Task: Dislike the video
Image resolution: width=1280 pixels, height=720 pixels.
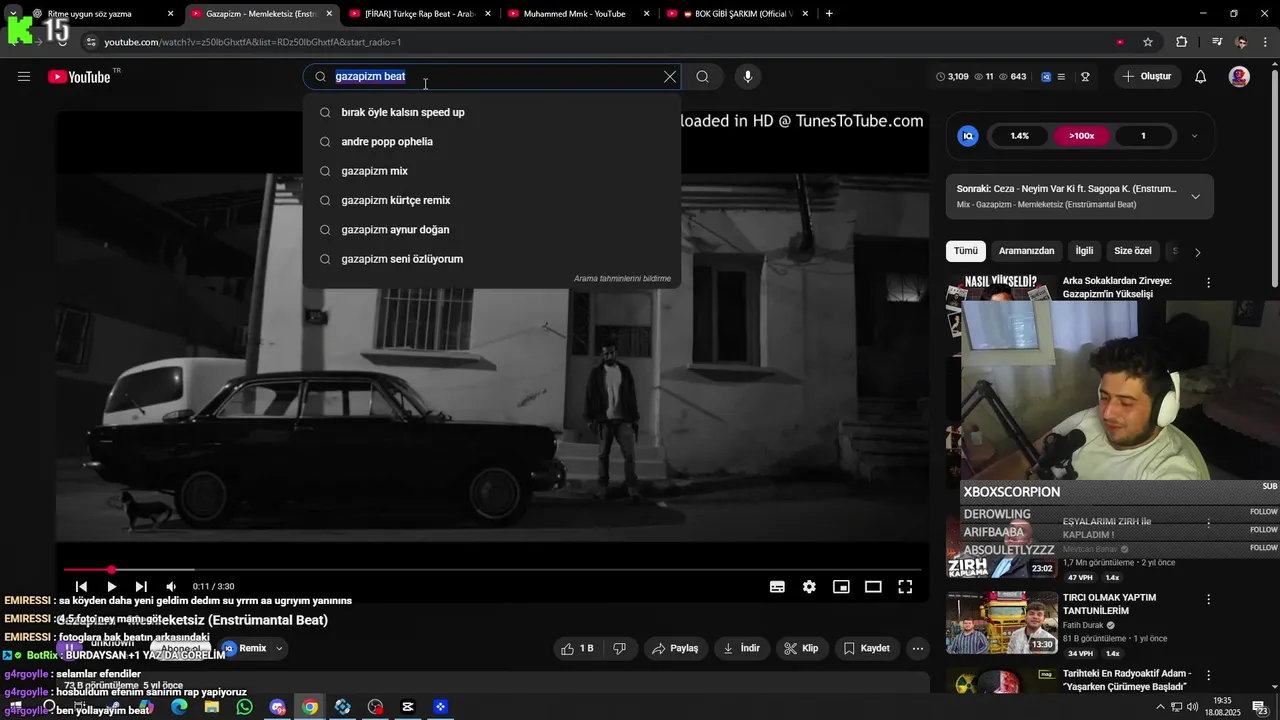Action: click(619, 648)
